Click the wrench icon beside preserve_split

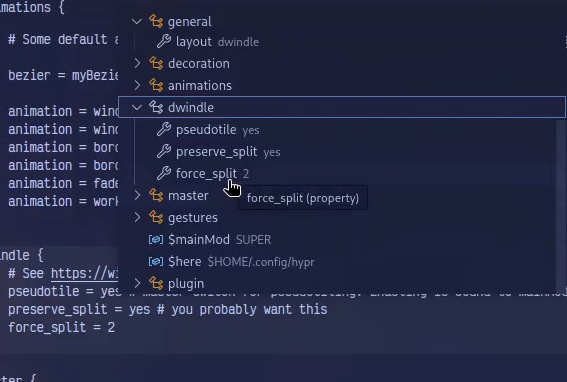point(164,151)
